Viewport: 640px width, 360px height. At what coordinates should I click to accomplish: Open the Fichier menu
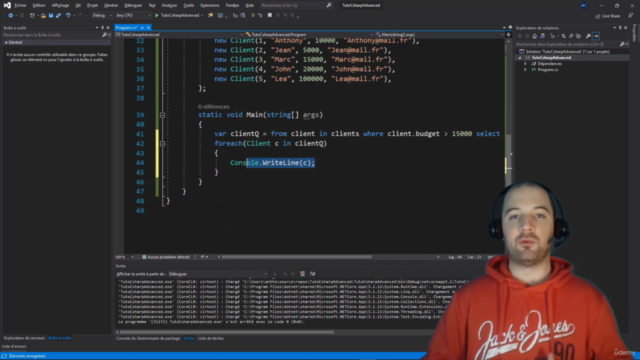(x=20, y=5)
